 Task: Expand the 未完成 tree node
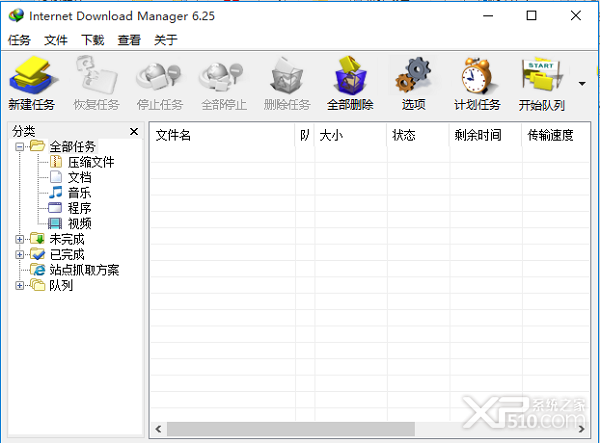tap(20, 239)
